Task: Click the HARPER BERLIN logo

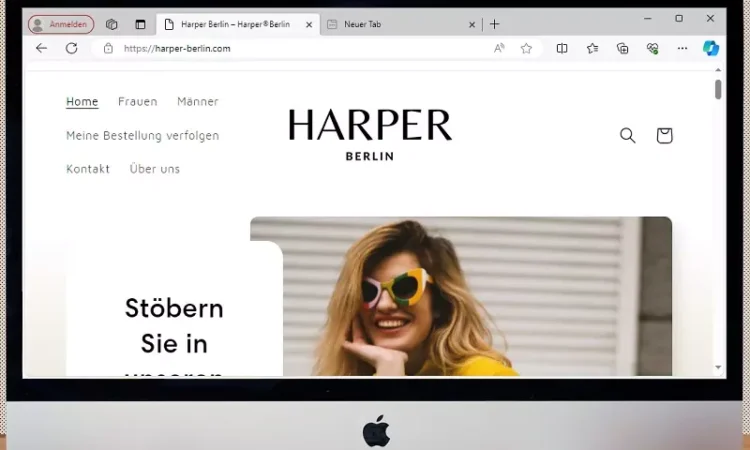Action: pos(370,135)
